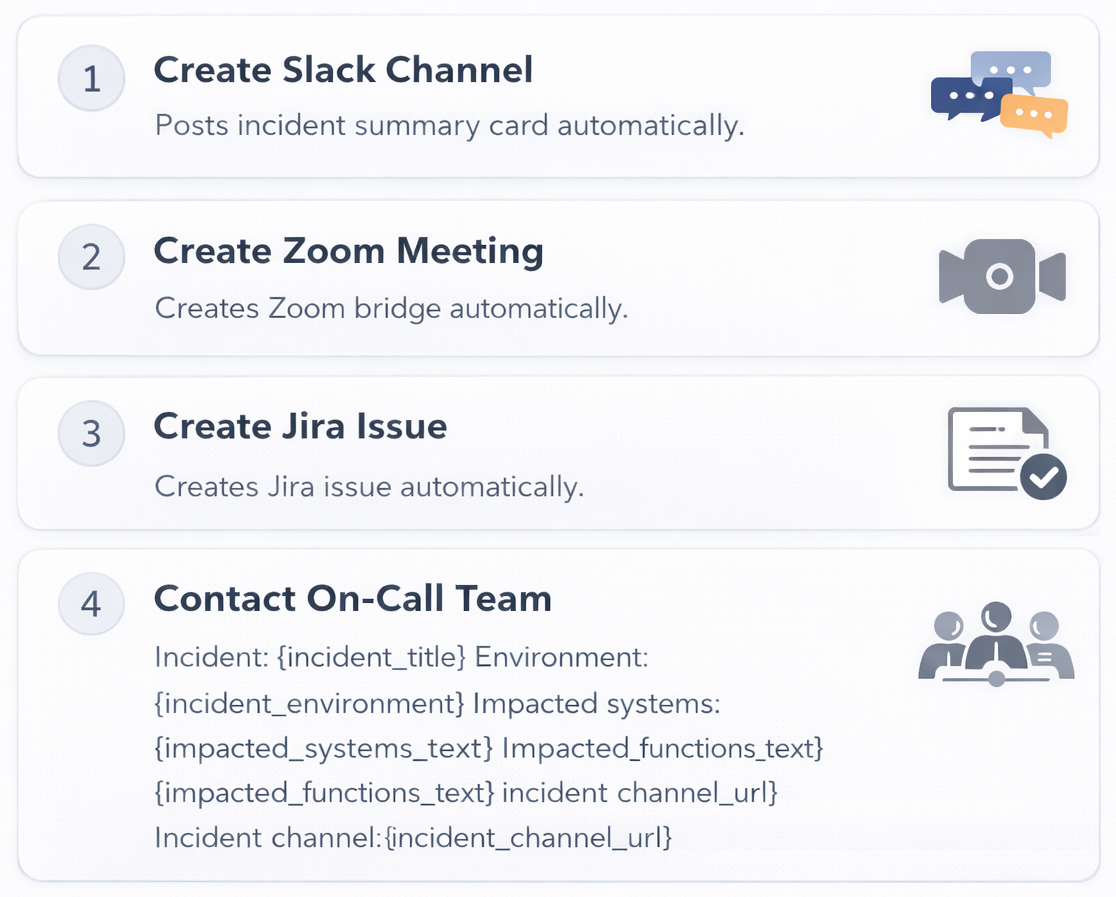This screenshot has width=1116, height=897.
Task: Click 'Creates Zoom bridge automatically' description
Action: [x=391, y=308]
